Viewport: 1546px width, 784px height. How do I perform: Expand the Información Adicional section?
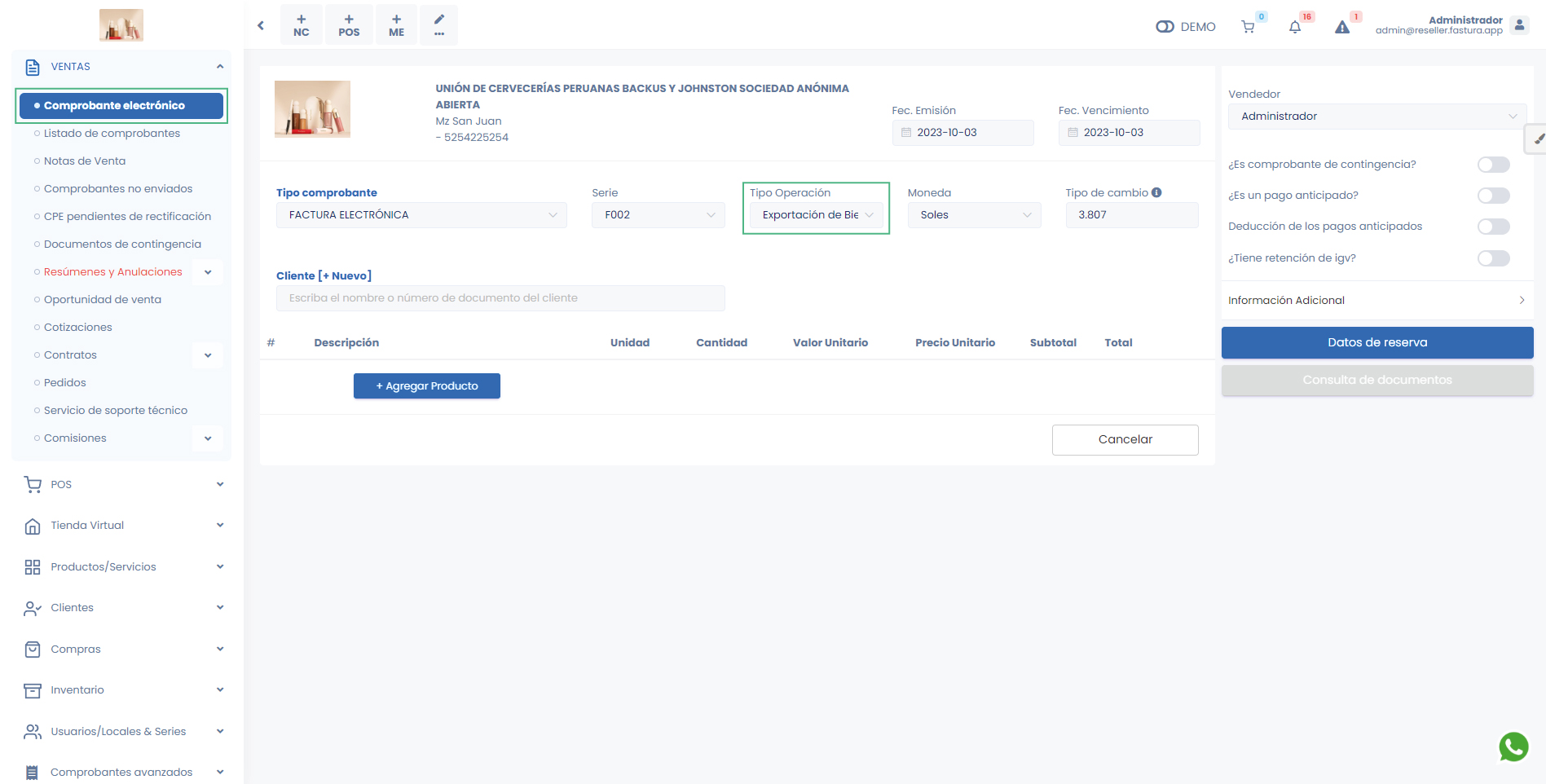click(x=1376, y=301)
